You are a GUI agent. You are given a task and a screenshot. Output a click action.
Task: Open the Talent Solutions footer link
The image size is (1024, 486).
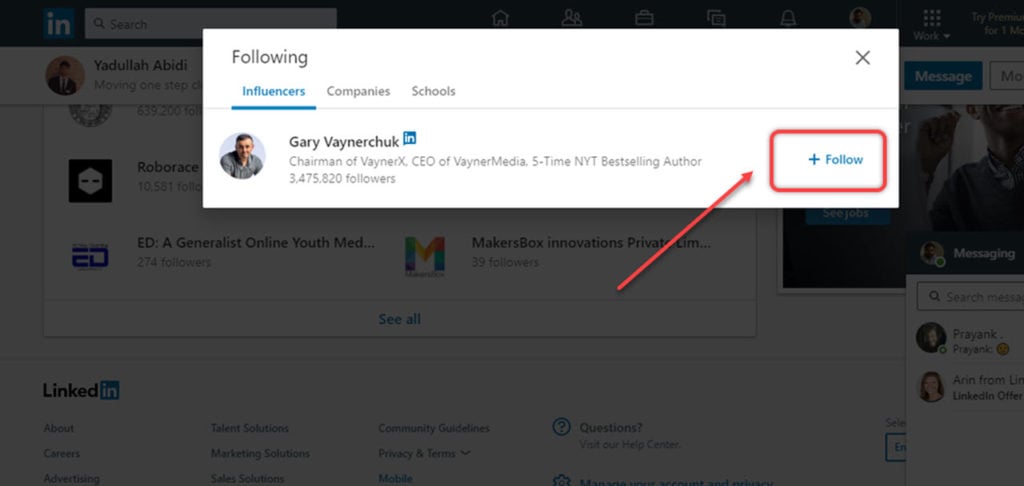point(249,429)
